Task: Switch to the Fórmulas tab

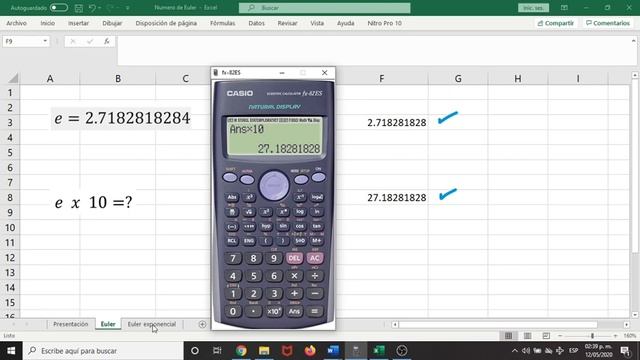Action: click(x=222, y=23)
